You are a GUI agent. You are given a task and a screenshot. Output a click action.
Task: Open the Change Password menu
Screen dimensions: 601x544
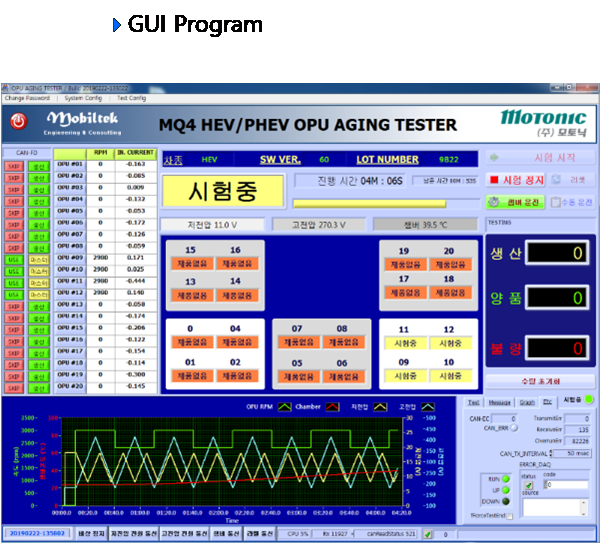pos(27,98)
